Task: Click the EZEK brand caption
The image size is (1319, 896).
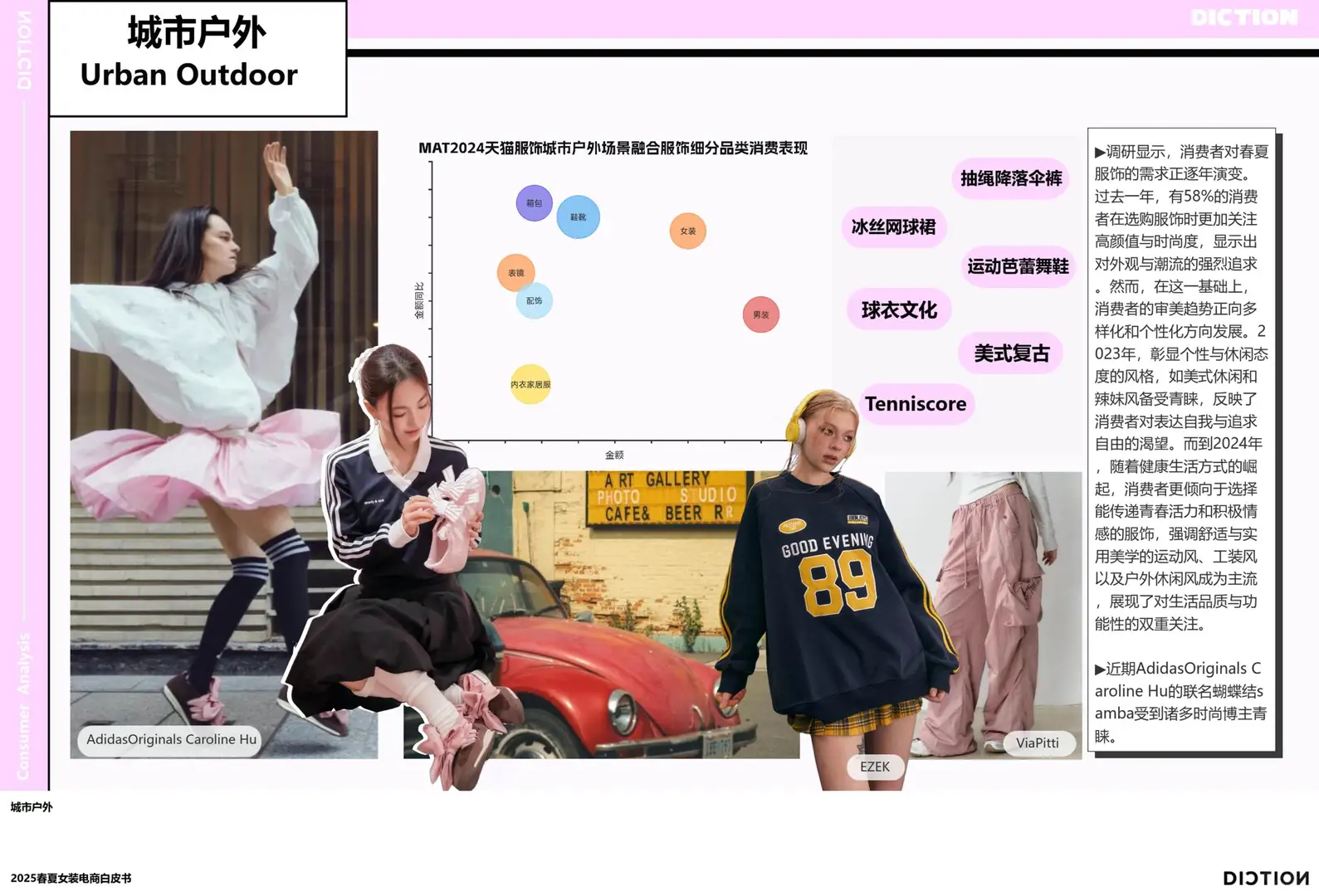Action: 875,767
